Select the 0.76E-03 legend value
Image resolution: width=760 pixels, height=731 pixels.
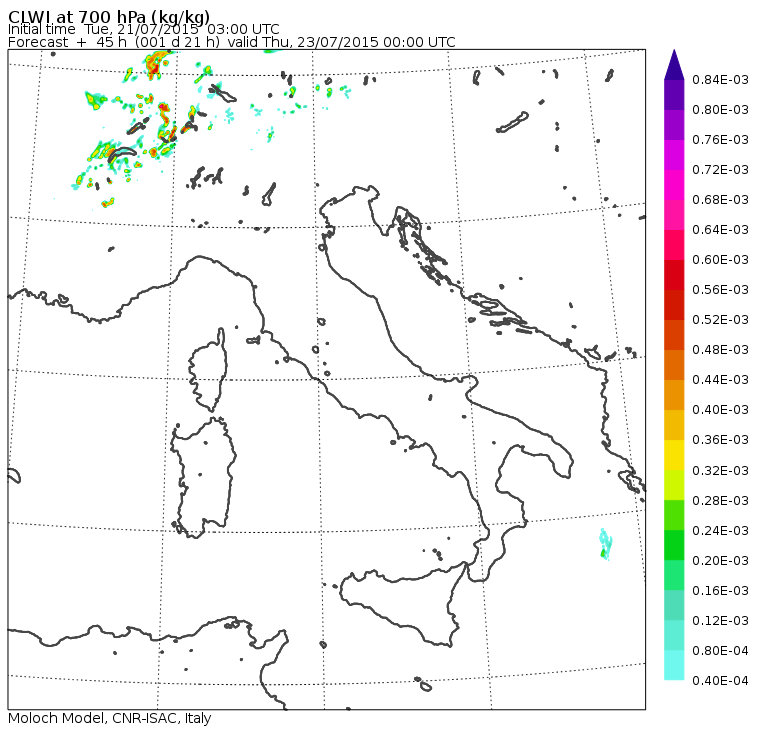(x=720, y=140)
